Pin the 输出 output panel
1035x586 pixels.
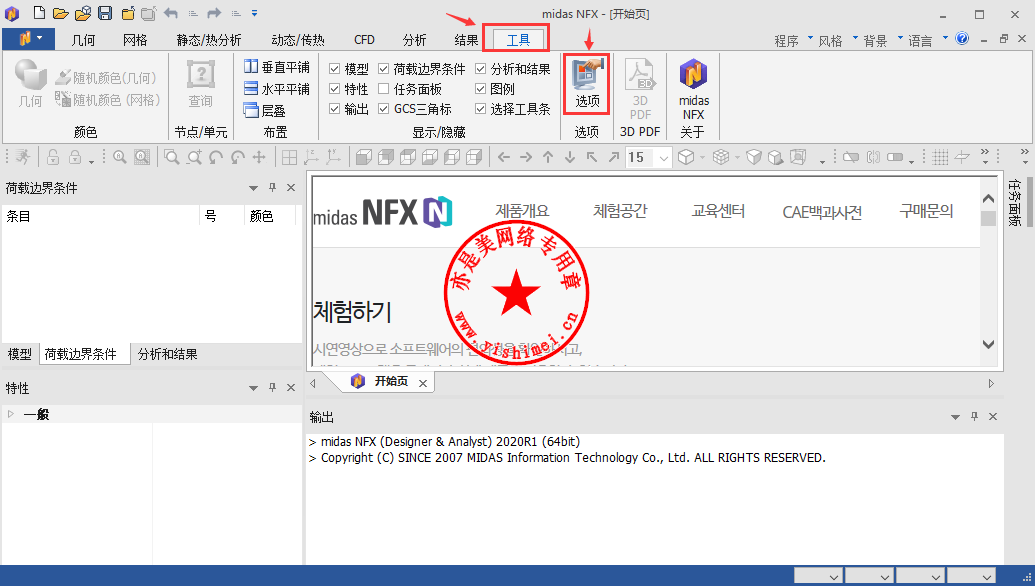point(974,416)
